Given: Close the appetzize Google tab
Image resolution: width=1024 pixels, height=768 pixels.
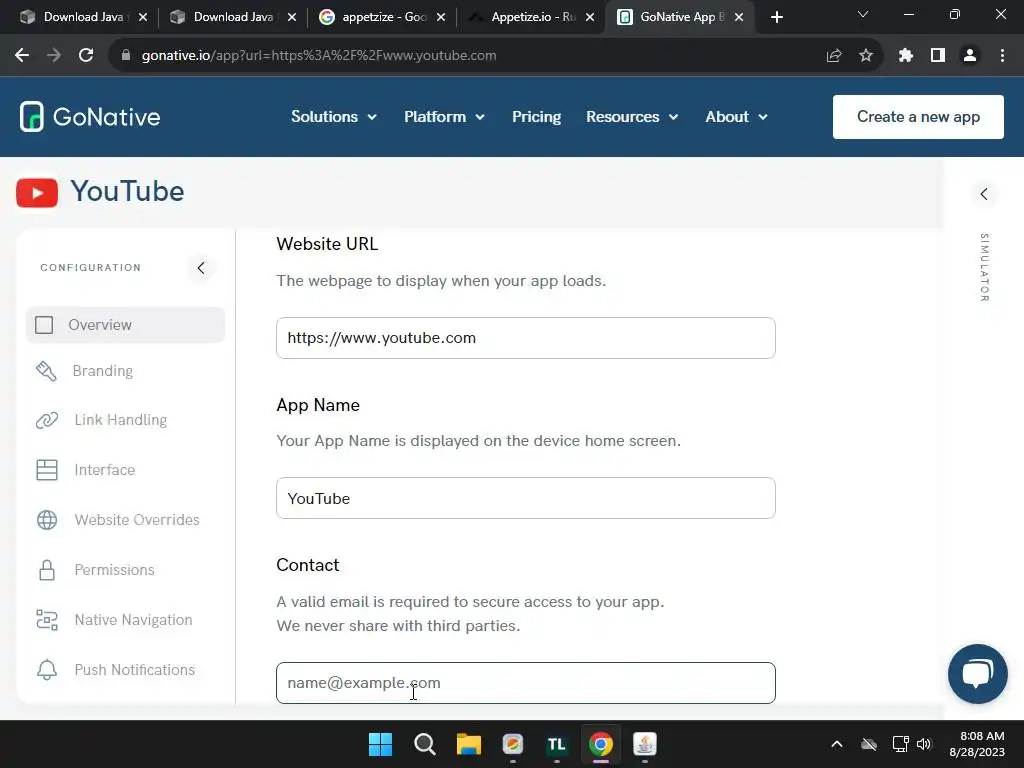Looking at the screenshot, I should pos(441,17).
